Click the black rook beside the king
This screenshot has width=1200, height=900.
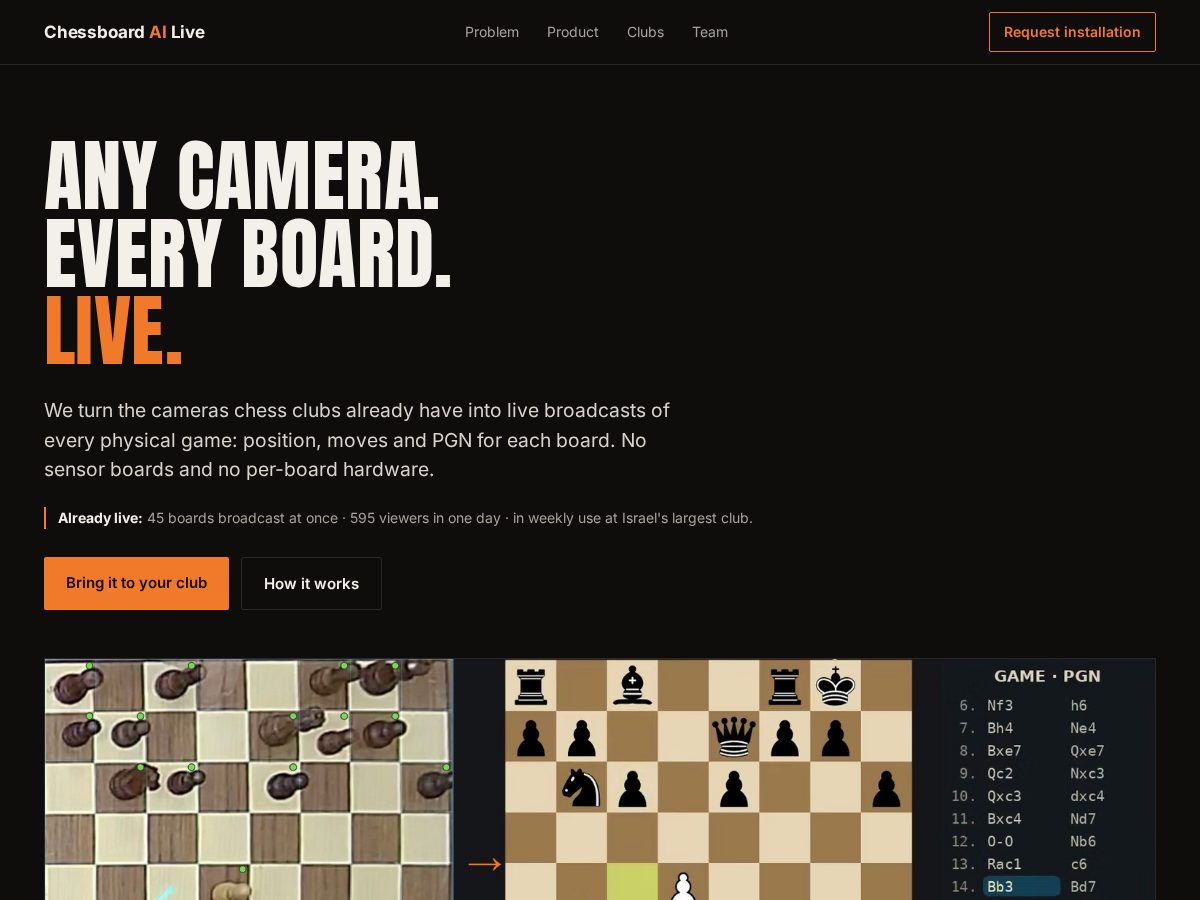[785, 686]
